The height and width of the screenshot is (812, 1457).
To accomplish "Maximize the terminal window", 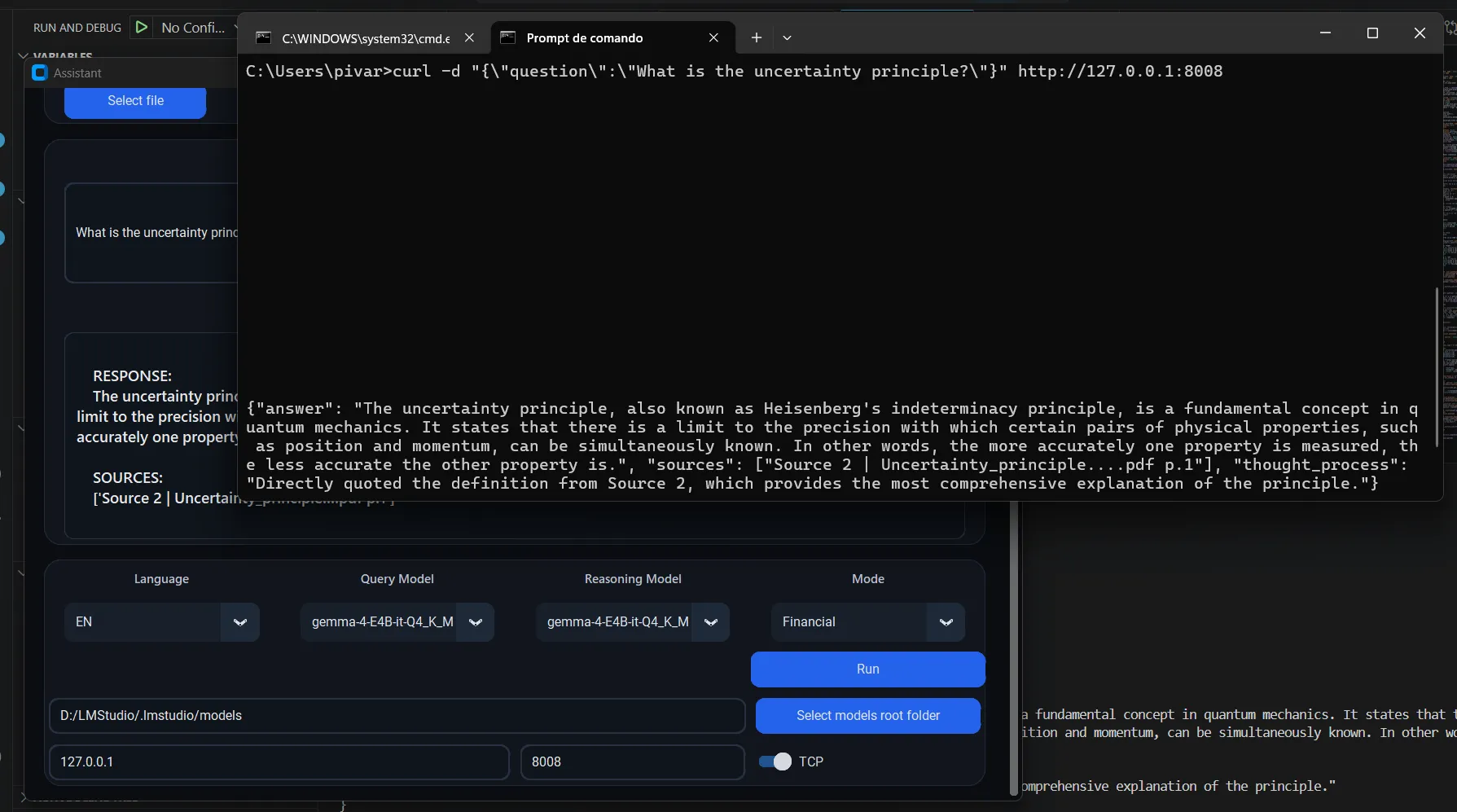I will [x=1372, y=33].
